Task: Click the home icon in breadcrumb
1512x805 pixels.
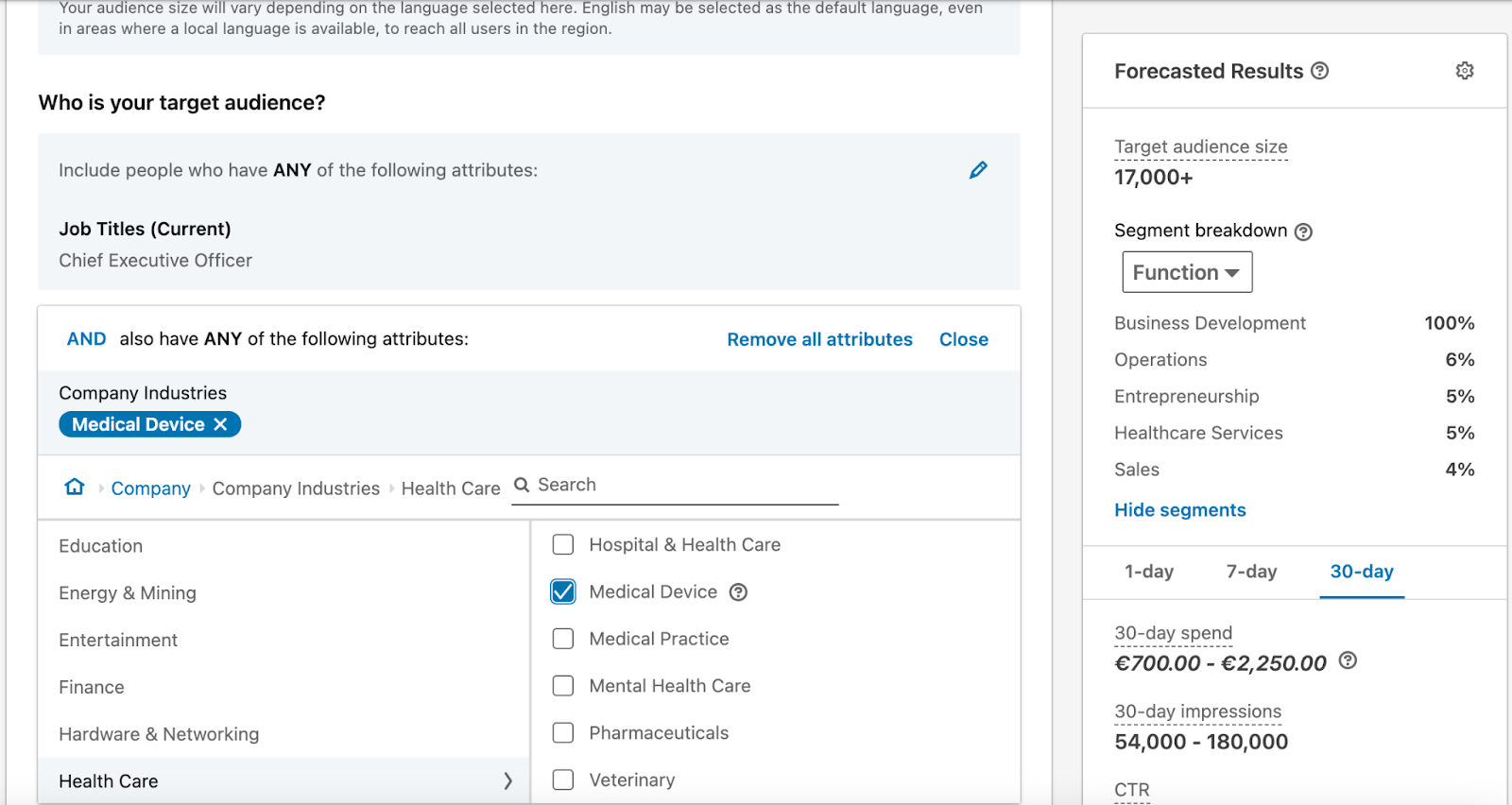Action: click(x=75, y=488)
